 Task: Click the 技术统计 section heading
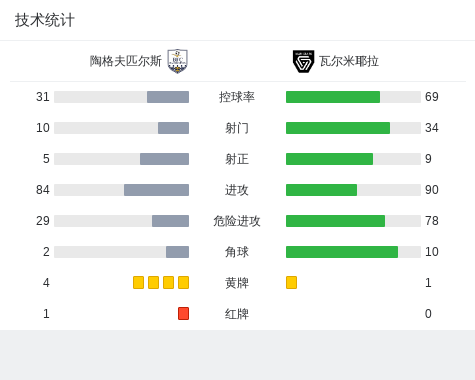45,20
